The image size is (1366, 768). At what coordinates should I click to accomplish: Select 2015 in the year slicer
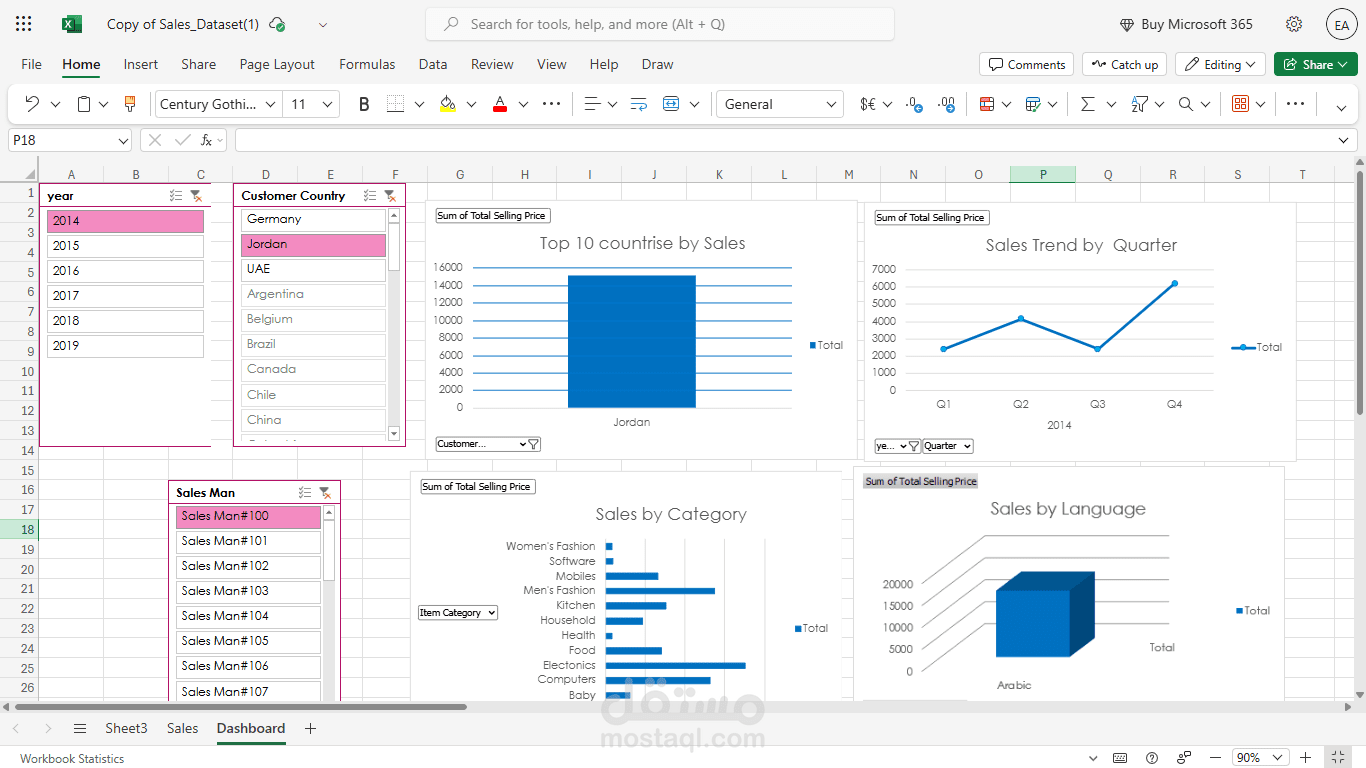tap(125, 246)
